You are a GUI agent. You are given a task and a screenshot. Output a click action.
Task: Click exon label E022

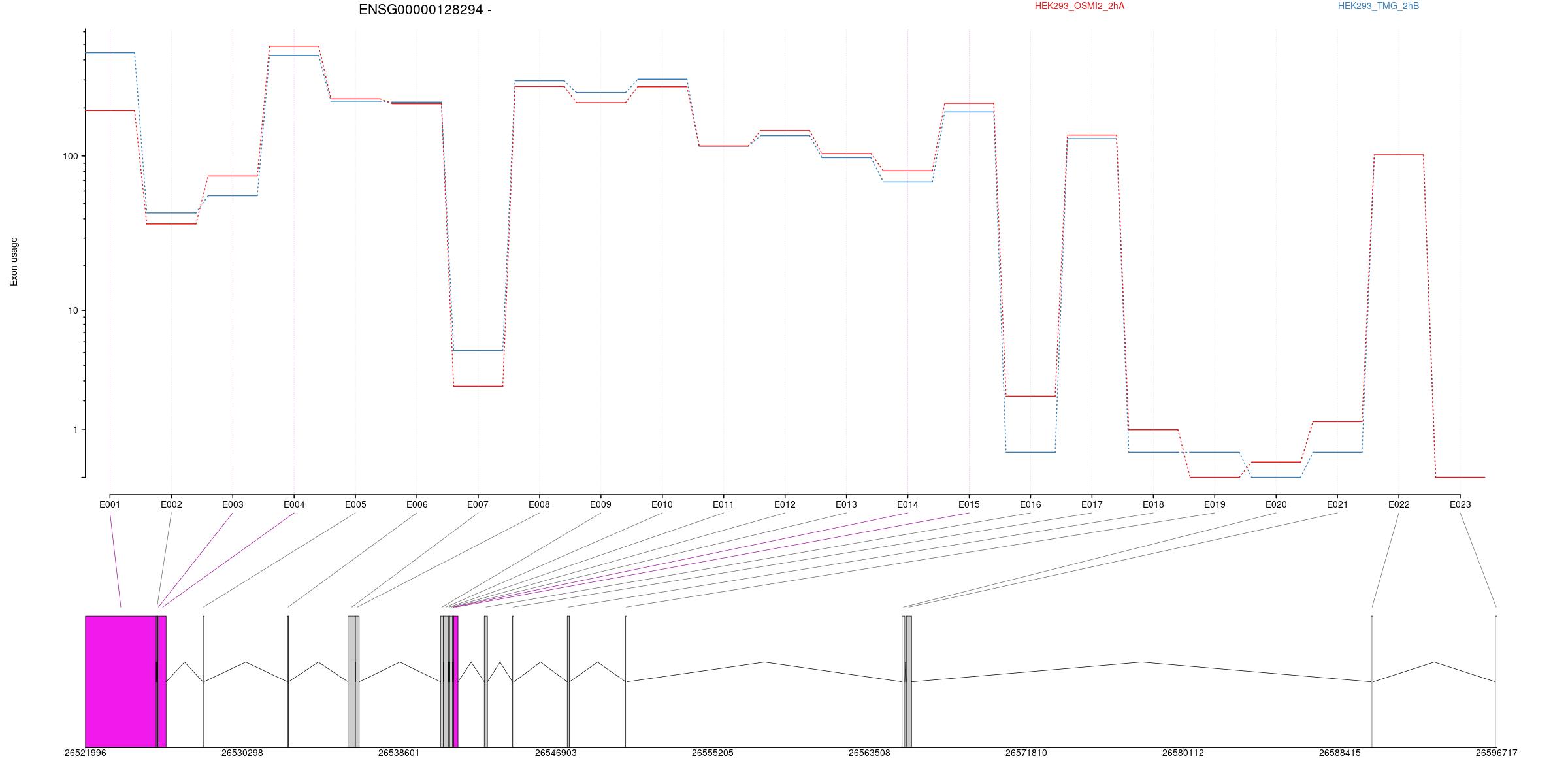coord(1399,504)
